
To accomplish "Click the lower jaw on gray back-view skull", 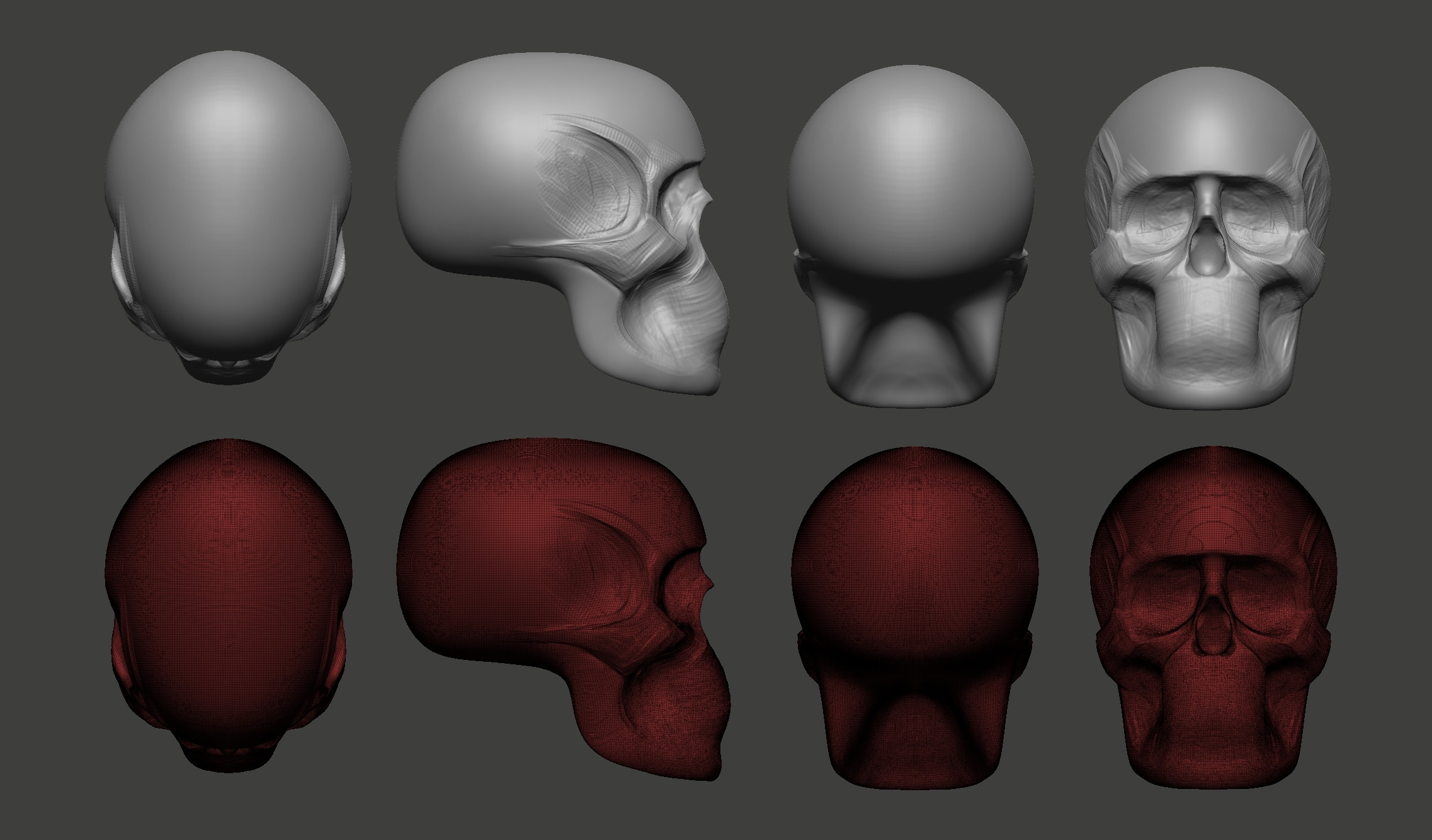I will (x=910, y=365).
